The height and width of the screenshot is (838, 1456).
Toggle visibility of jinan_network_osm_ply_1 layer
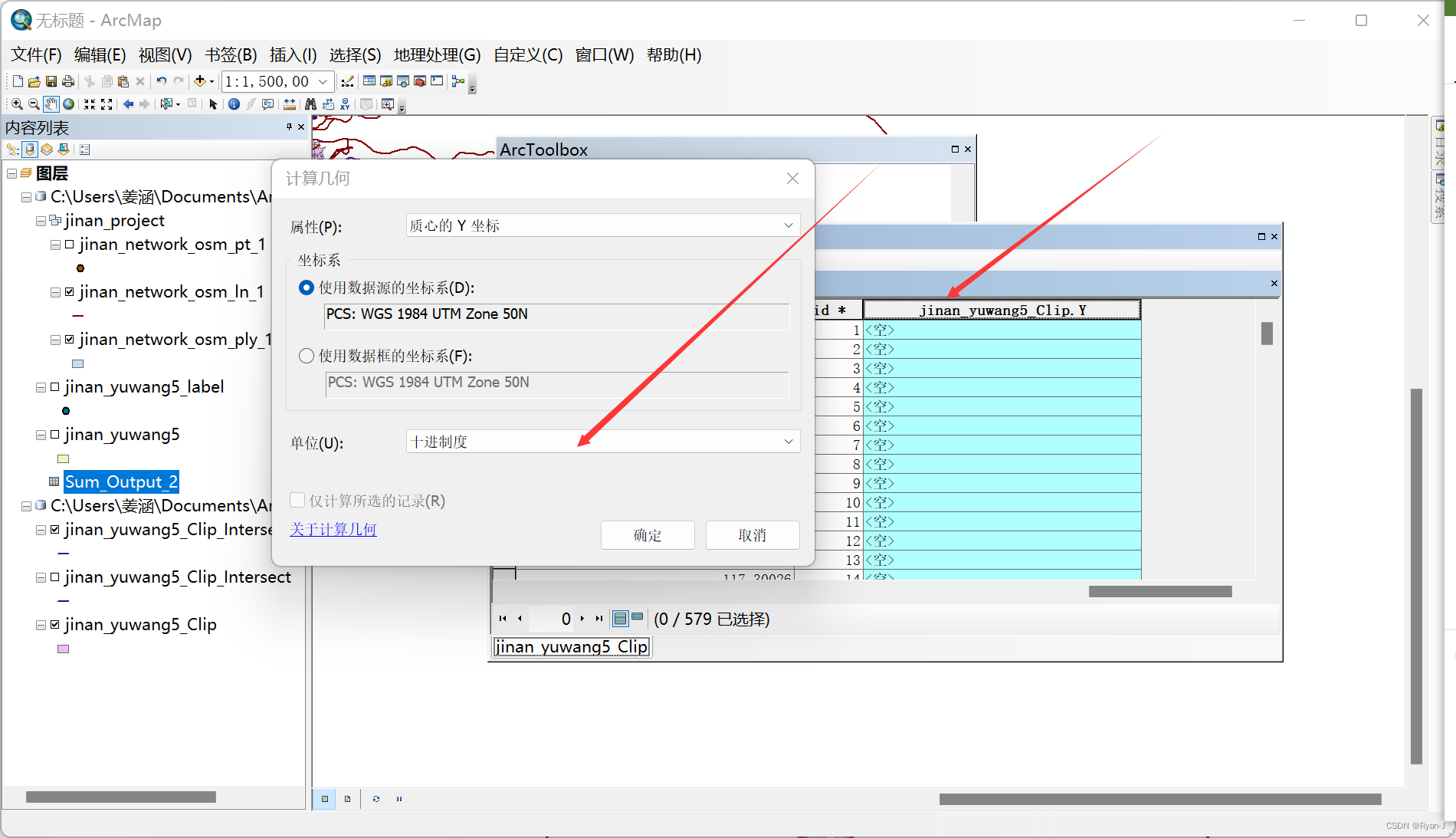pos(70,340)
